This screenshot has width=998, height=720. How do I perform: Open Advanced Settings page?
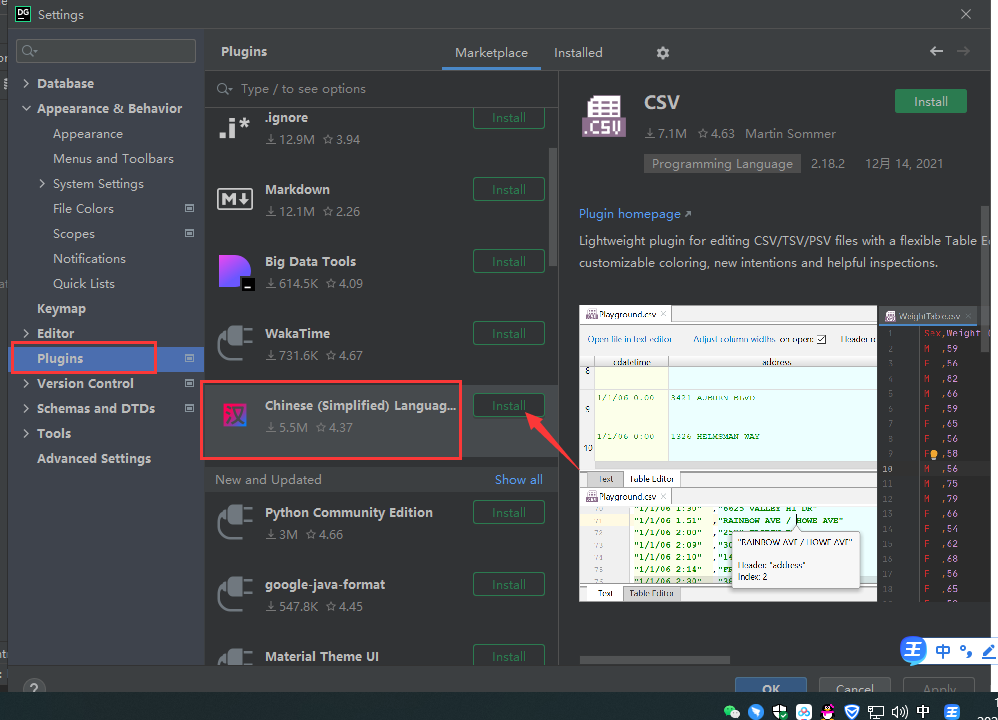[x=94, y=458]
